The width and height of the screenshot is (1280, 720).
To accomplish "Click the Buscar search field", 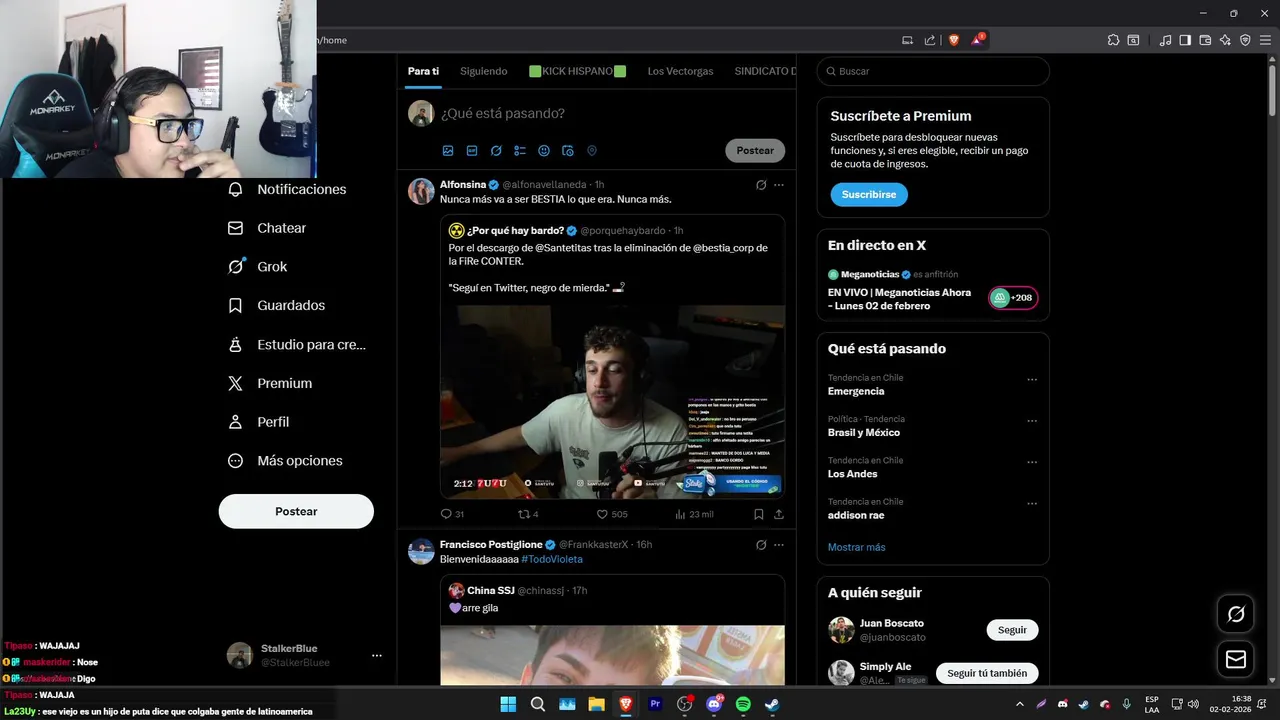I will click(933, 71).
